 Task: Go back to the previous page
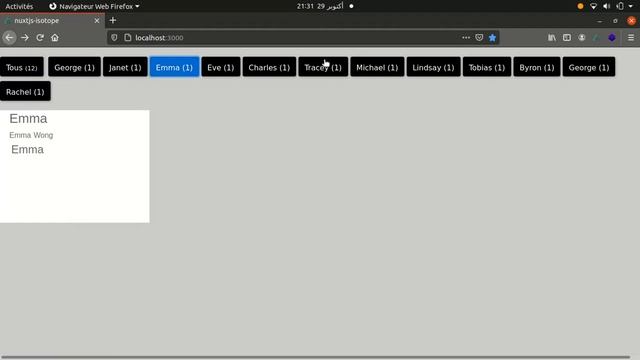pos(9,38)
